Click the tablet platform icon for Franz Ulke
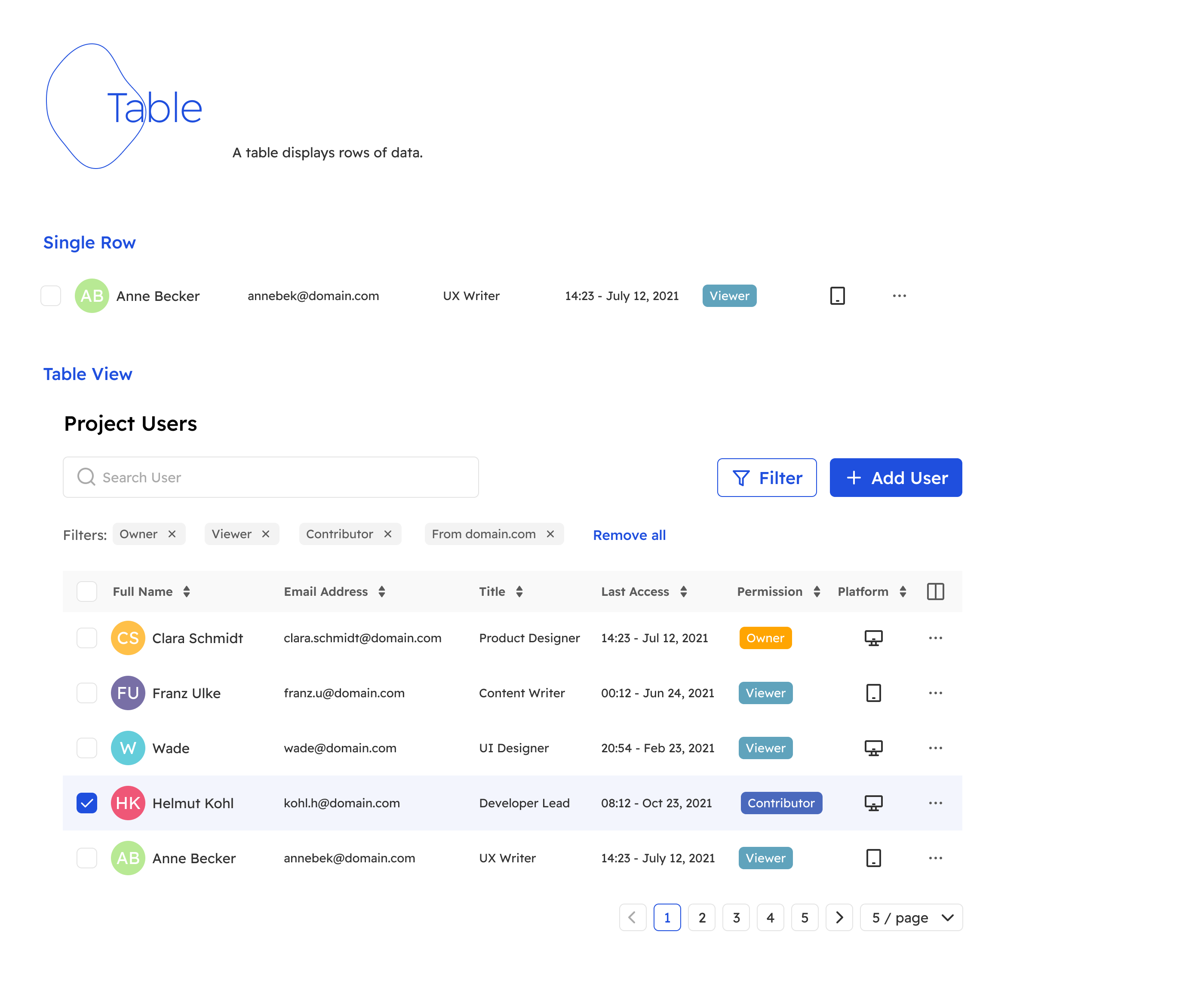Screen dimensions: 1204x987 click(x=873, y=693)
